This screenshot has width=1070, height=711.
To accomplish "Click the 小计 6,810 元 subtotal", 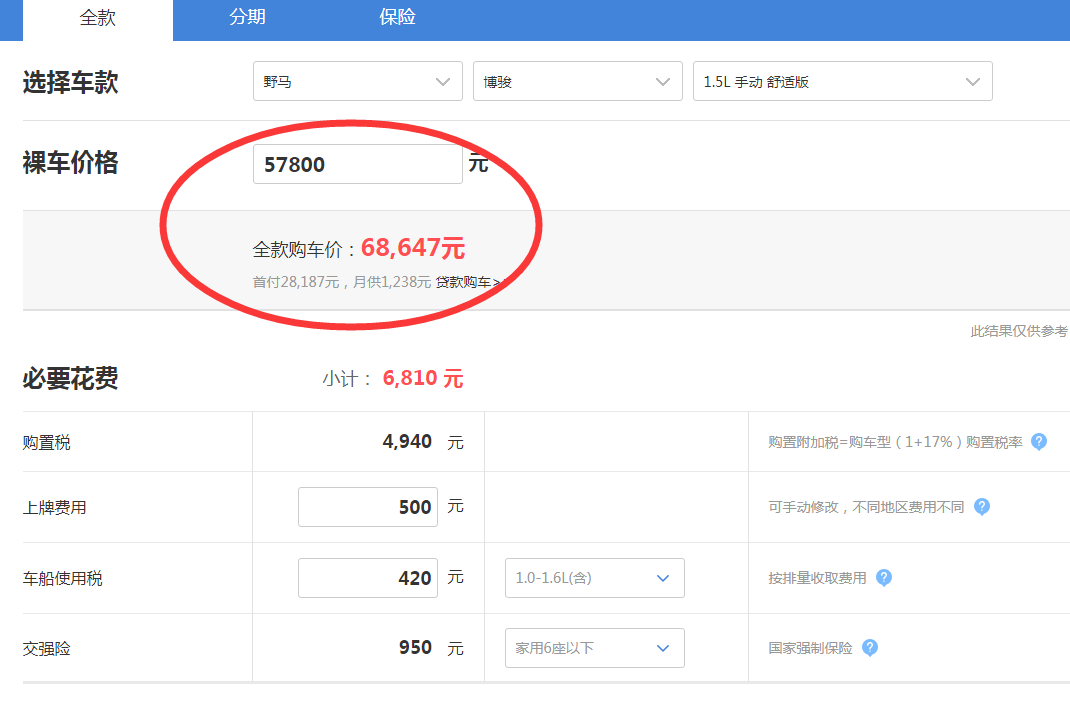I will click(x=422, y=378).
